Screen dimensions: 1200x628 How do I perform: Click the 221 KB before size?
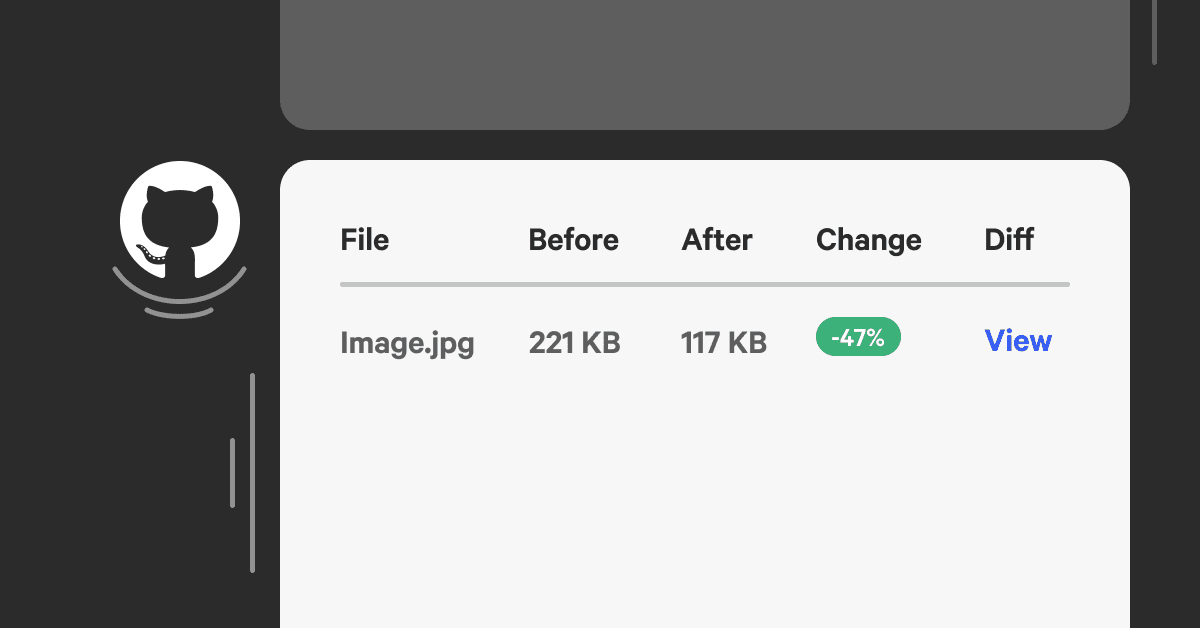pyautogui.click(x=574, y=343)
